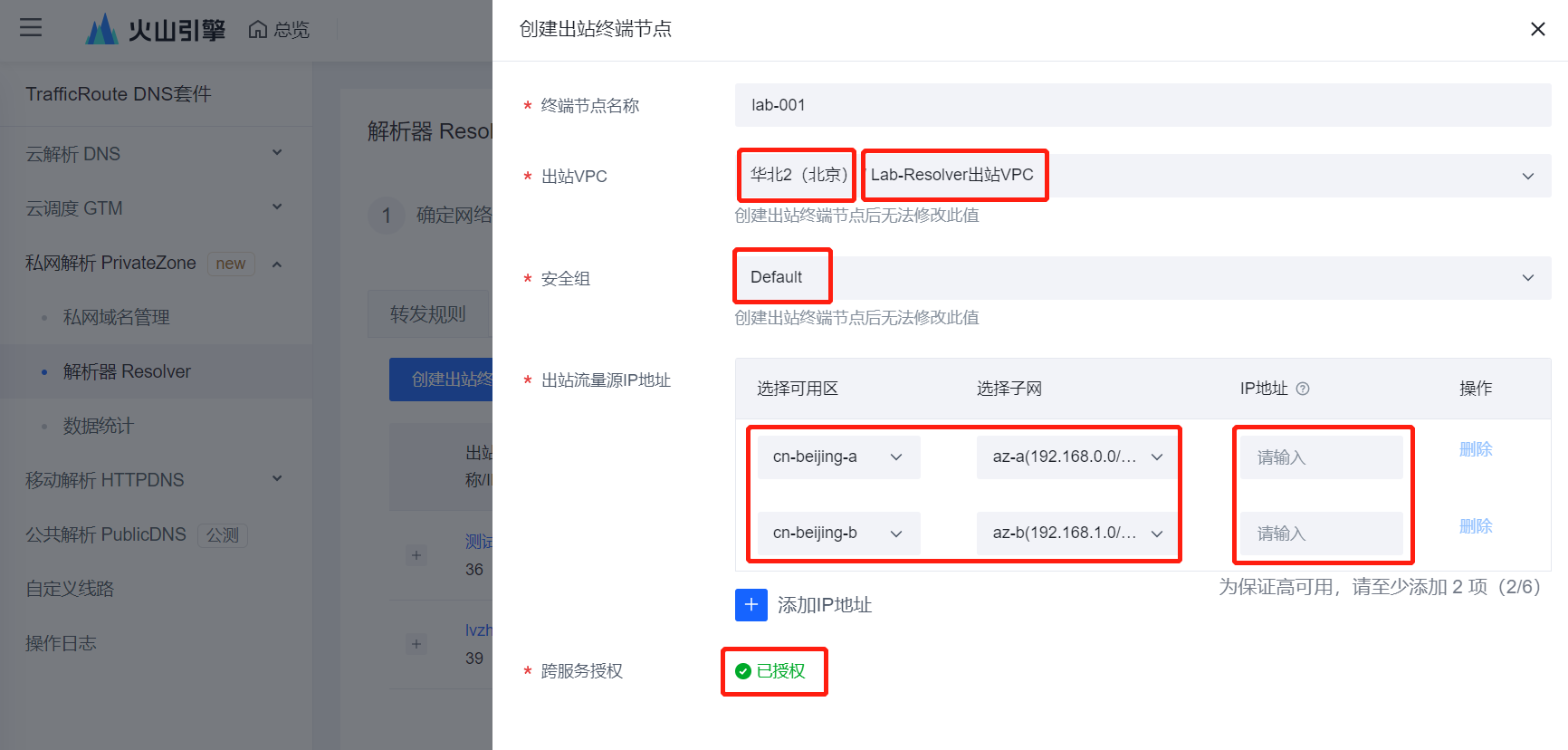The width and height of the screenshot is (1568, 750).
Task: Open the az-b subnet dropdown
Action: [1076, 534]
